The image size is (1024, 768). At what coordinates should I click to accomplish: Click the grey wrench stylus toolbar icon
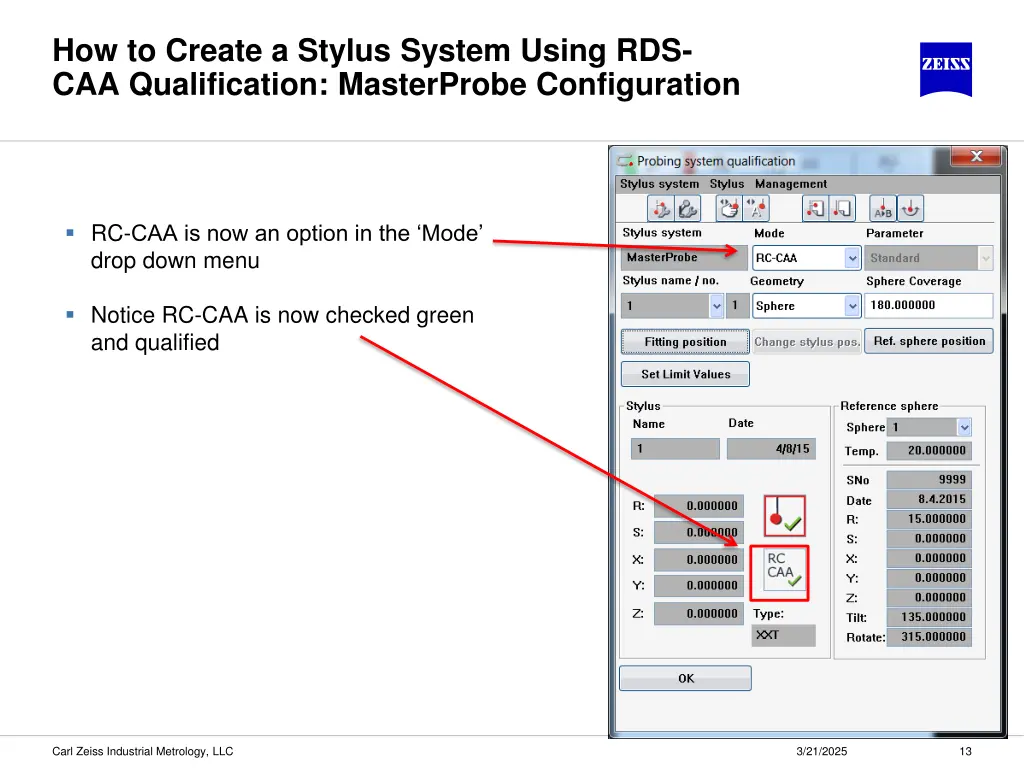click(688, 208)
